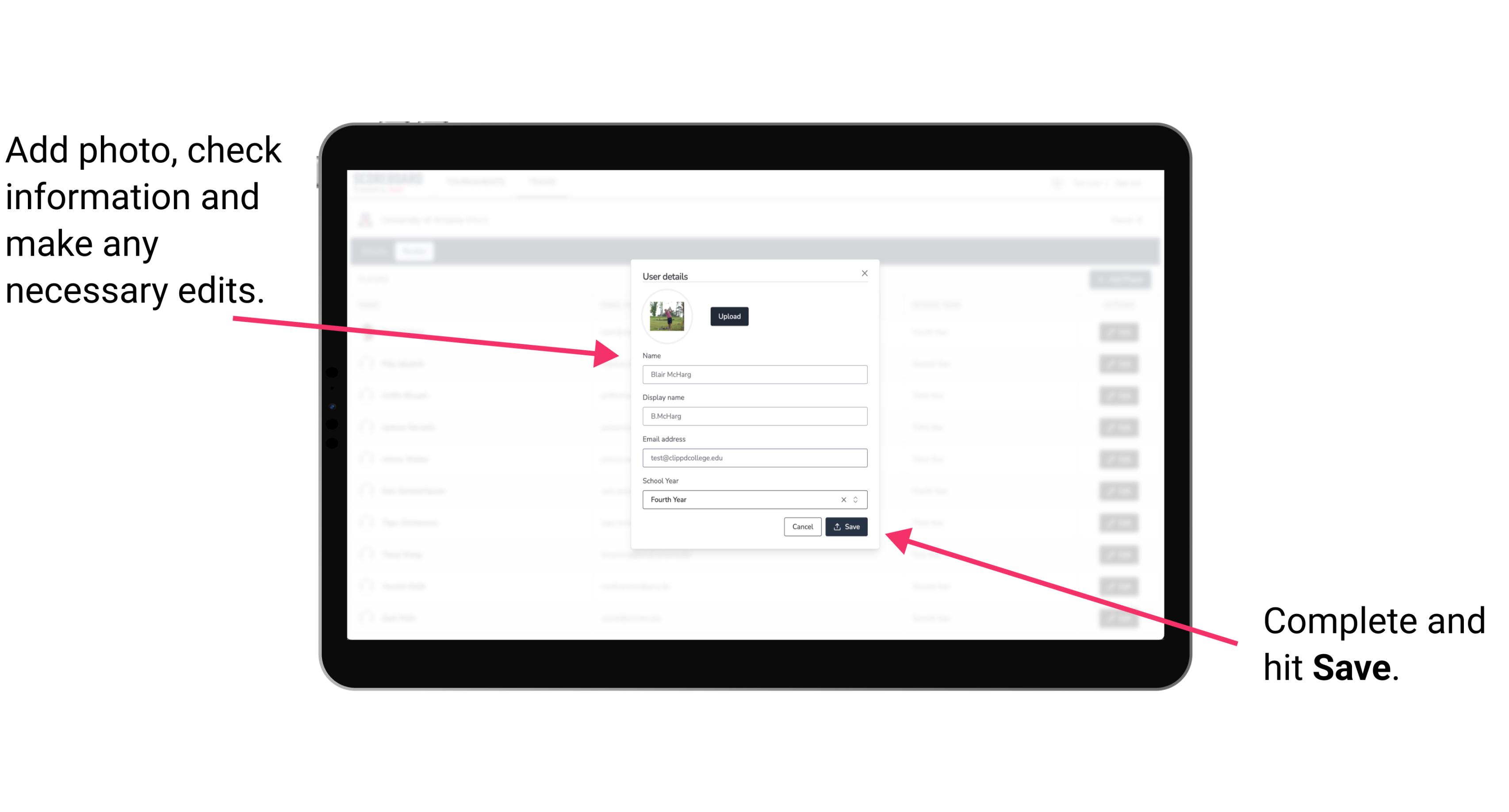Image resolution: width=1509 pixels, height=812 pixels.
Task: Click the stepper arrows in School Year field
Action: (x=857, y=499)
